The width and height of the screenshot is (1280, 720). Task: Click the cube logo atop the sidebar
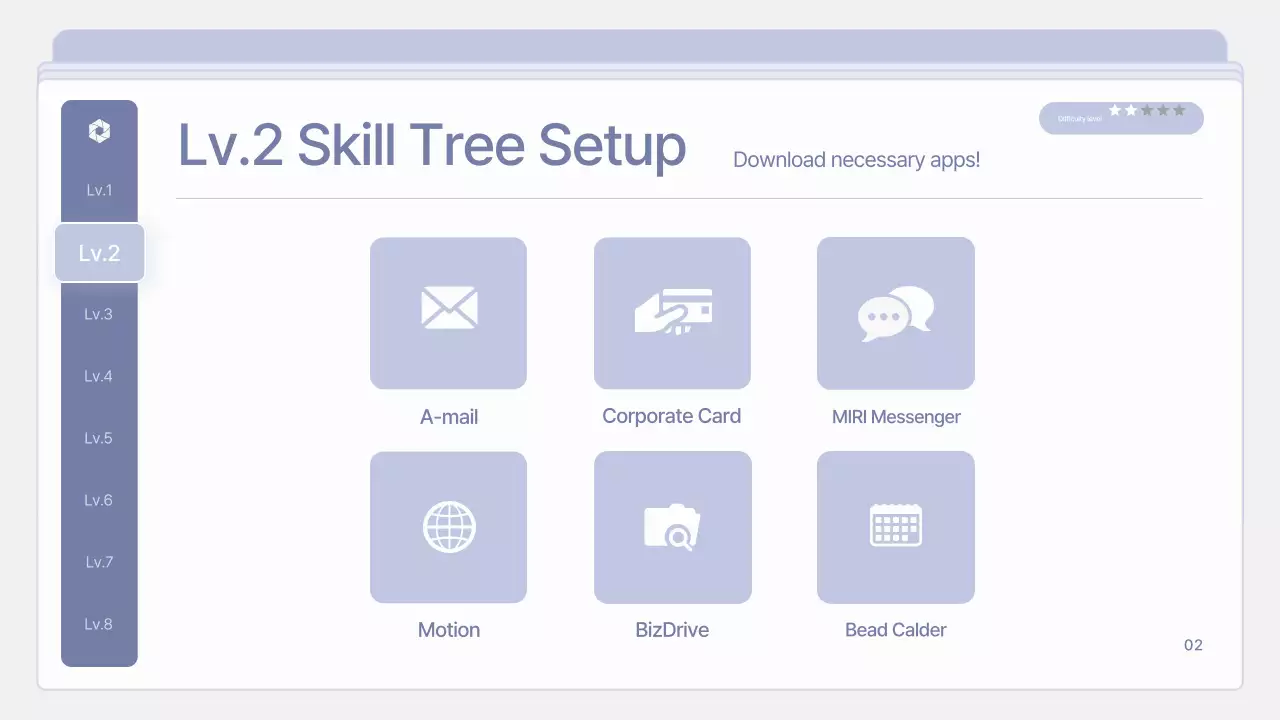99,130
